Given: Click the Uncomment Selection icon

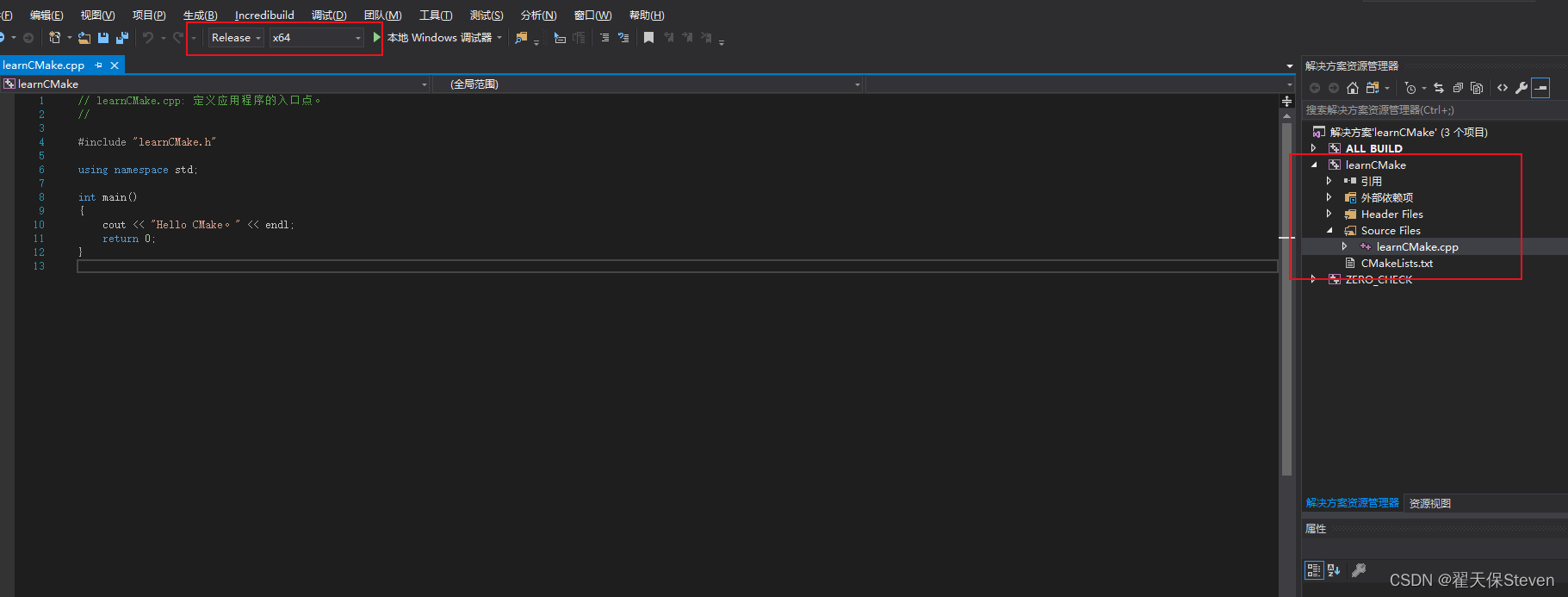Looking at the screenshot, I should pyautogui.click(x=623, y=38).
